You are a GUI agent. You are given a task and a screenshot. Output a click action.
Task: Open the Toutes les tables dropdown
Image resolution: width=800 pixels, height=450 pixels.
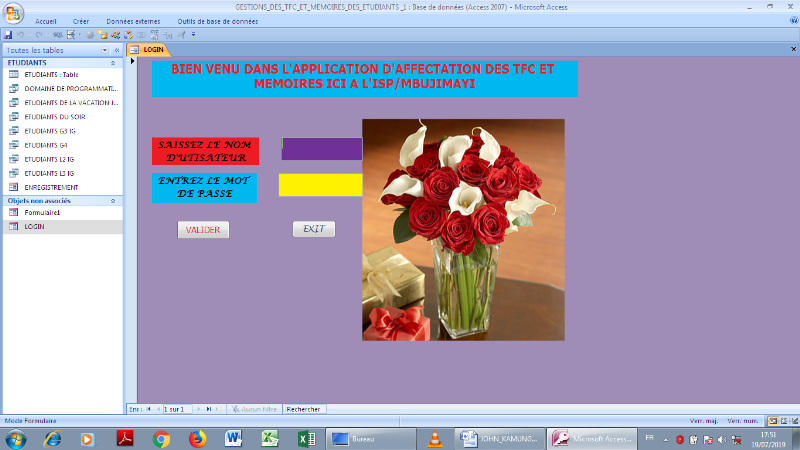point(105,50)
